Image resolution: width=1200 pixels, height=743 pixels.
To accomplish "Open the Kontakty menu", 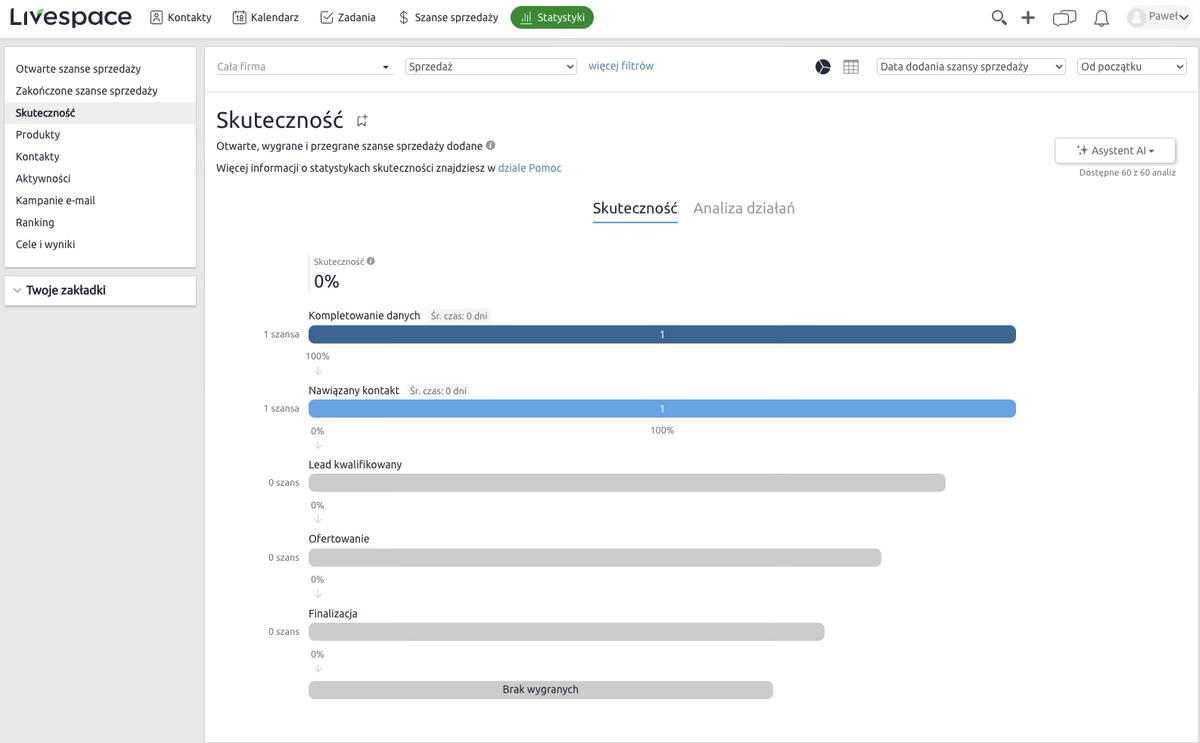I will pyautogui.click(x=181, y=17).
